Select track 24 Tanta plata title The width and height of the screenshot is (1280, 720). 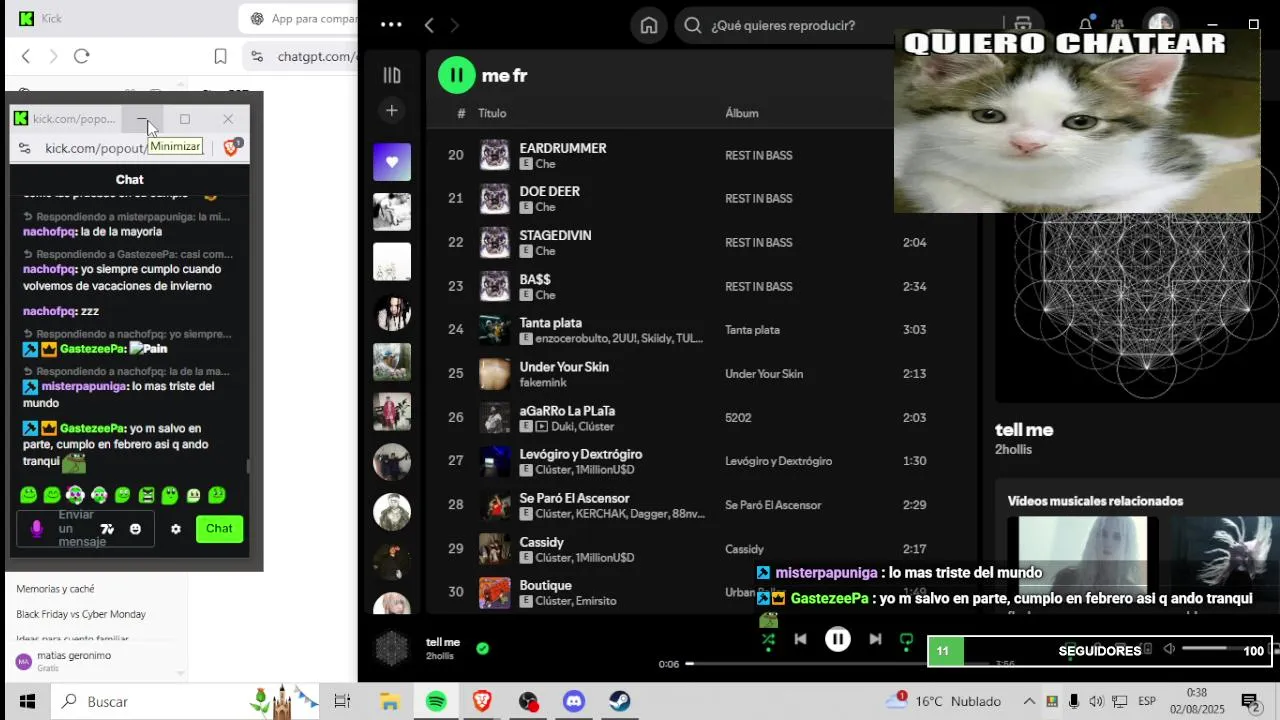pos(551,323)
